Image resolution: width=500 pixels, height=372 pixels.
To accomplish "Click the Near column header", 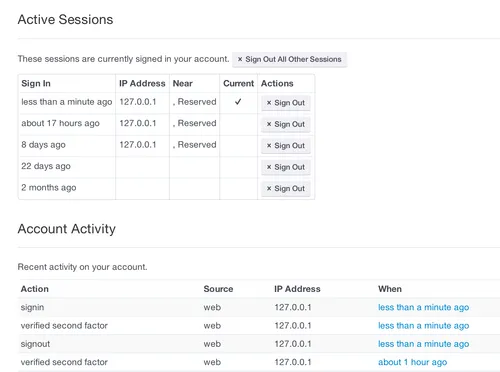I will (182, 83).
